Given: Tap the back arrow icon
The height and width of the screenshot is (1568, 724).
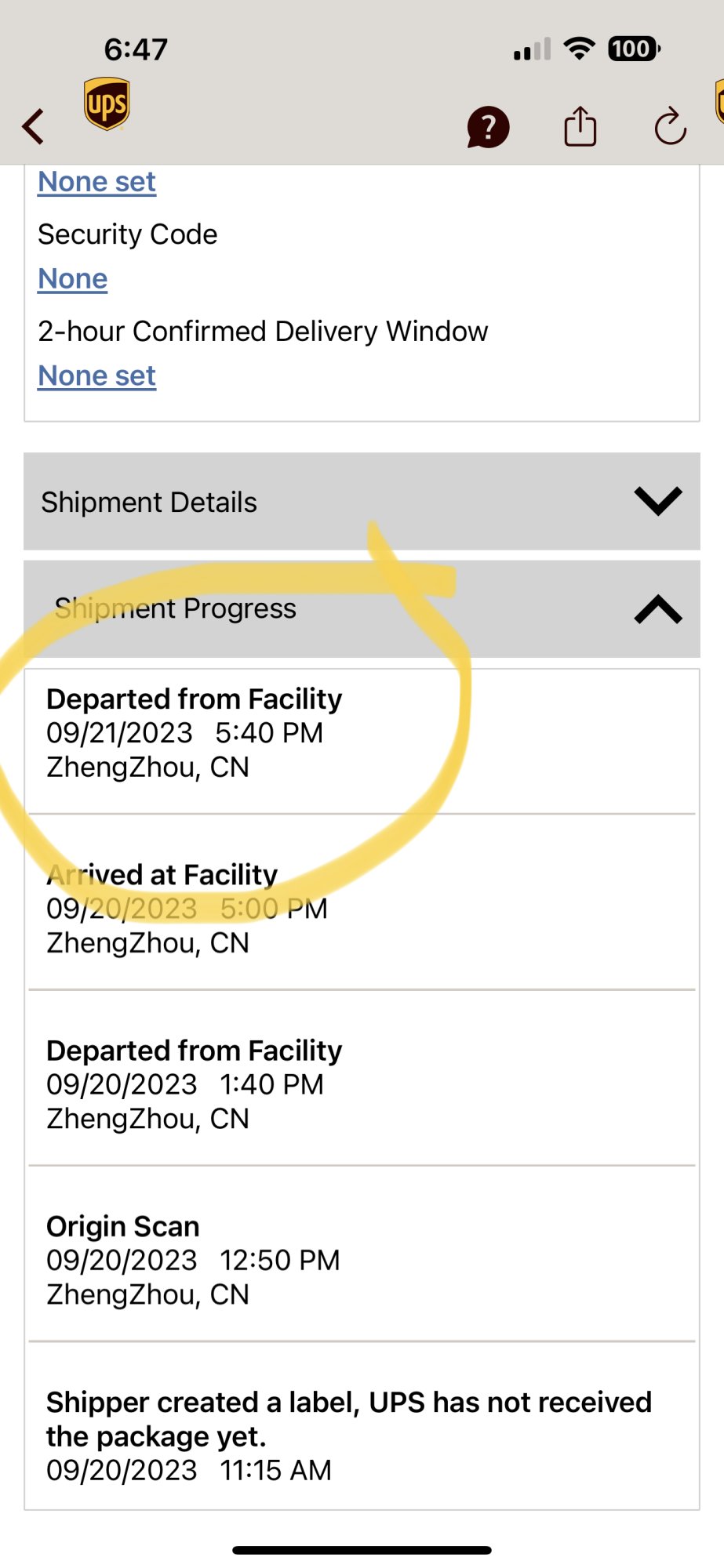Looking at the screenshot, I should click(x=34, y=126).
